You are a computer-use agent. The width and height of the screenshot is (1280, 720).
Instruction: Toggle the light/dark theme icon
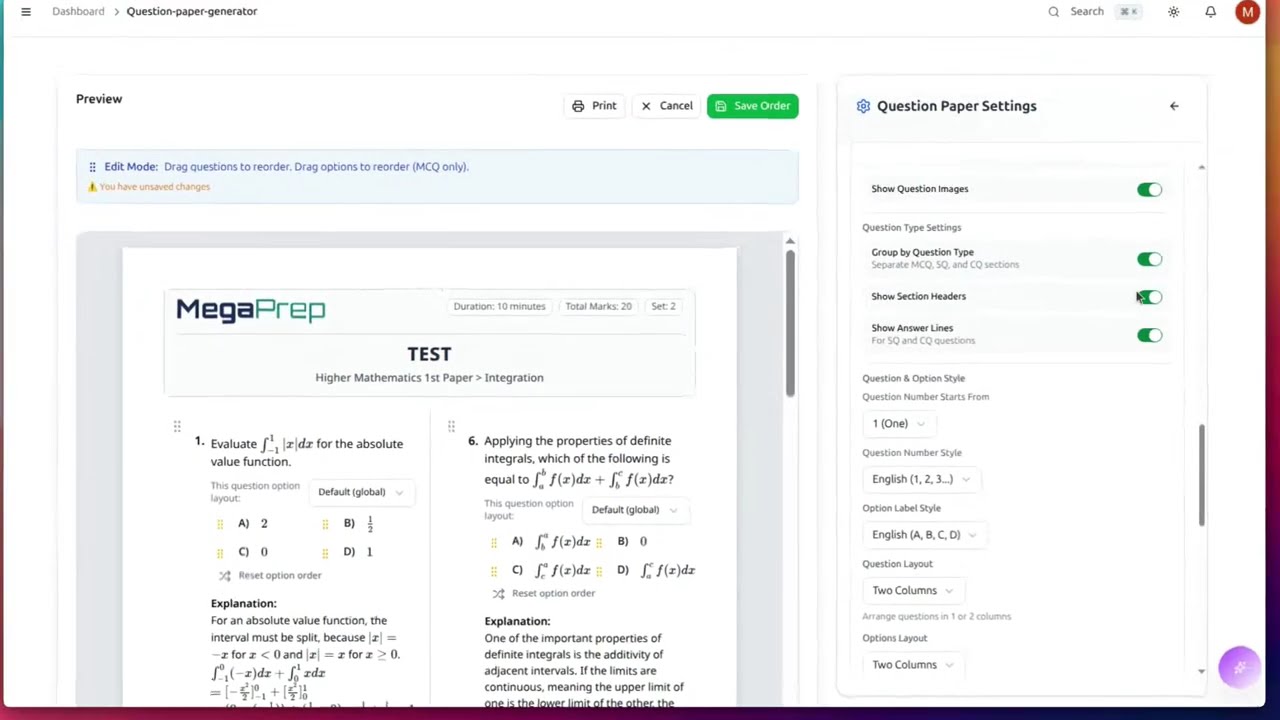point(1173,11)
